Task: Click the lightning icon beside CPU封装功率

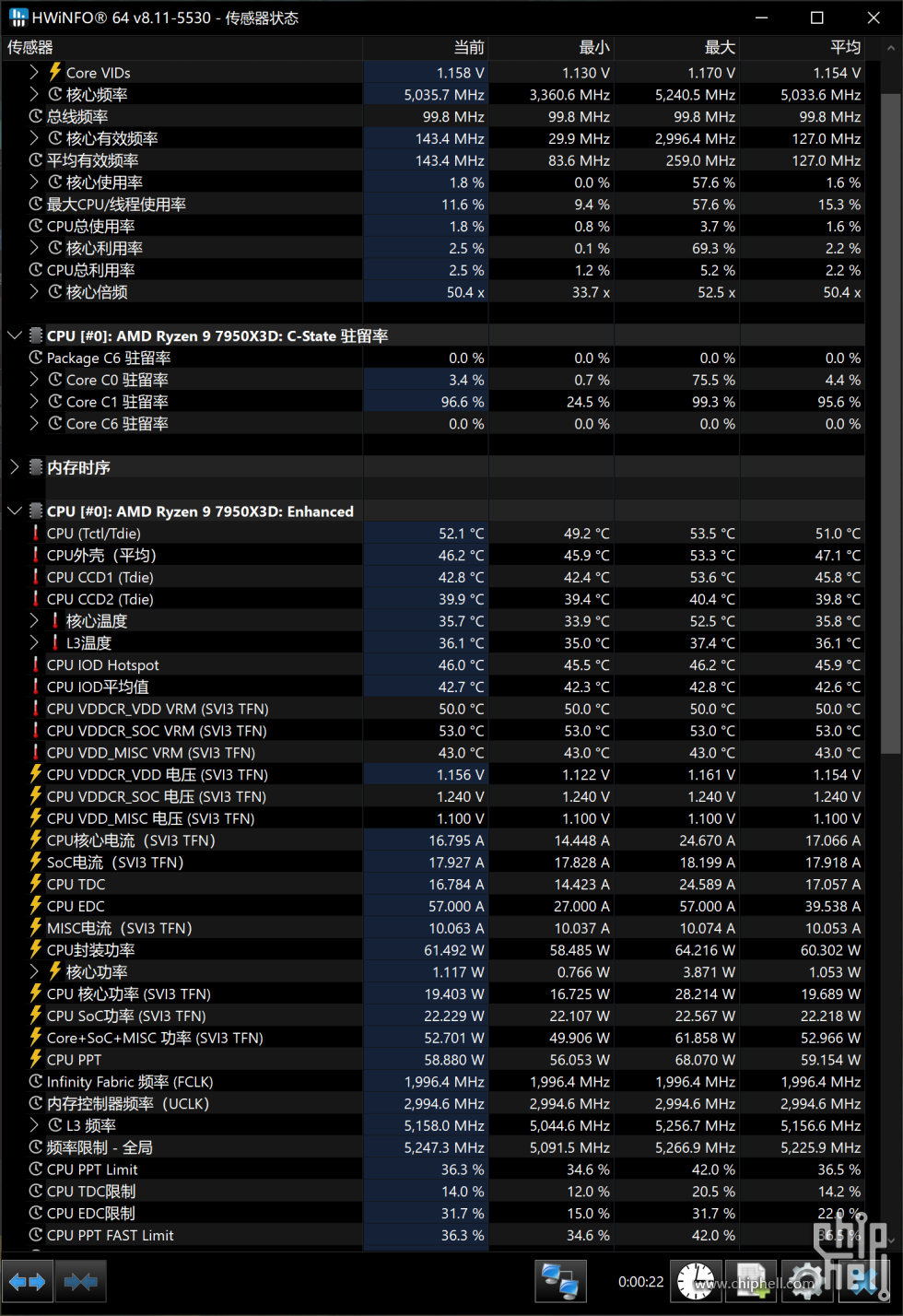Action: [x=36, y=950]
